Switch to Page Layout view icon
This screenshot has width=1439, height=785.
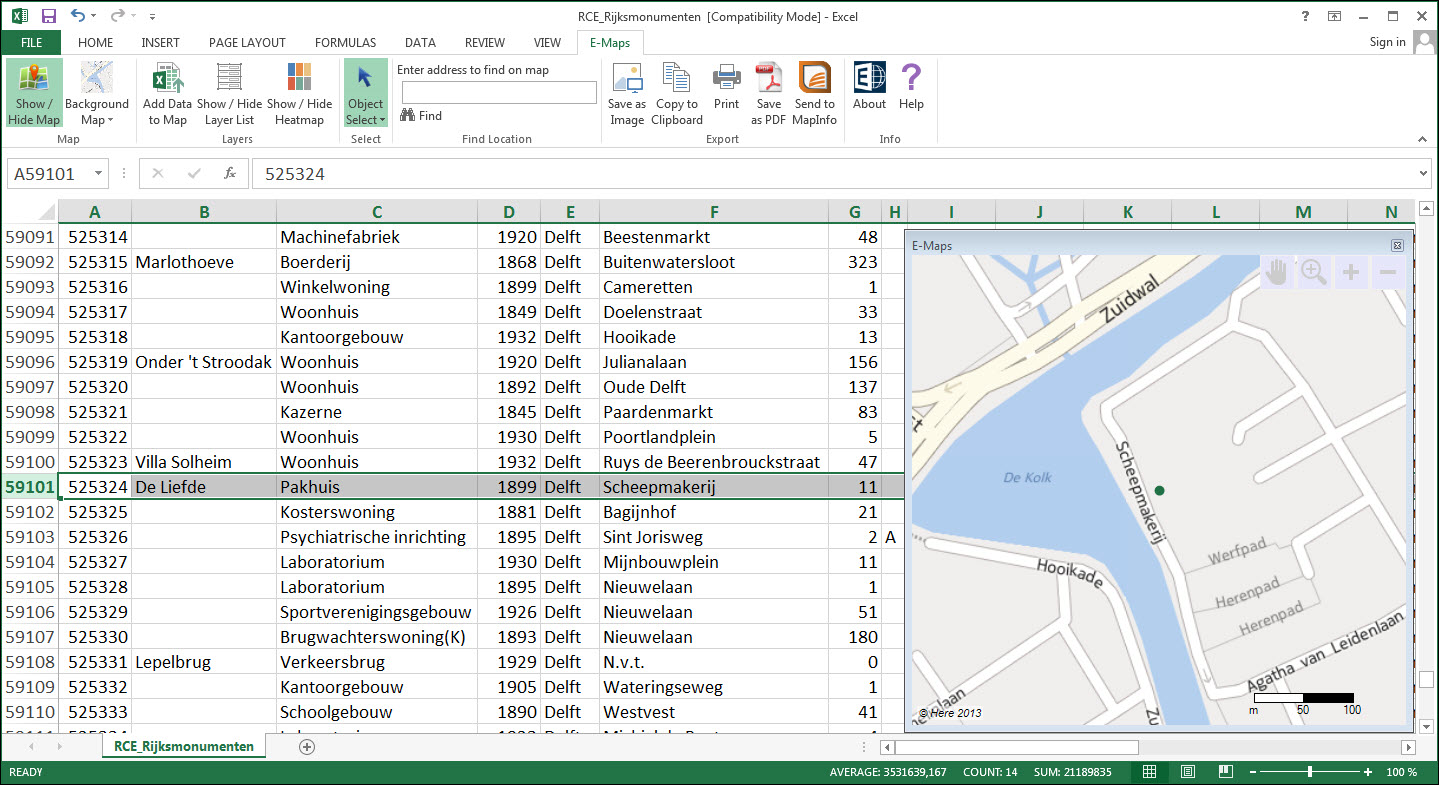pos(1187,772)
